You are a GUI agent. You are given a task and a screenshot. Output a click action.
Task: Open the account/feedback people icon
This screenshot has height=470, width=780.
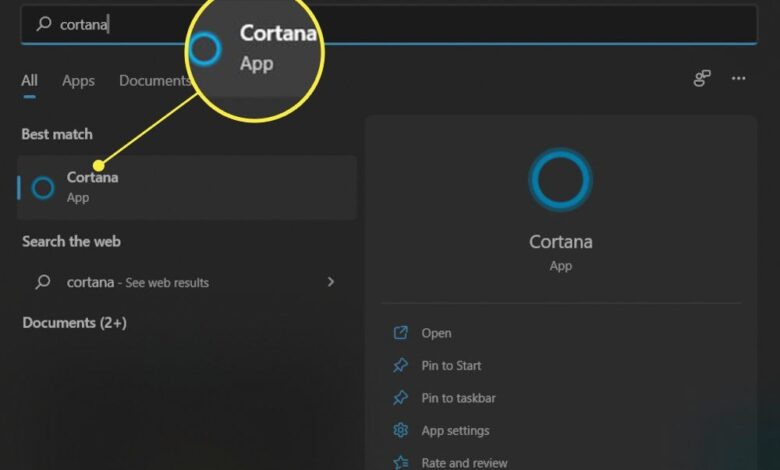coord(702,78)
